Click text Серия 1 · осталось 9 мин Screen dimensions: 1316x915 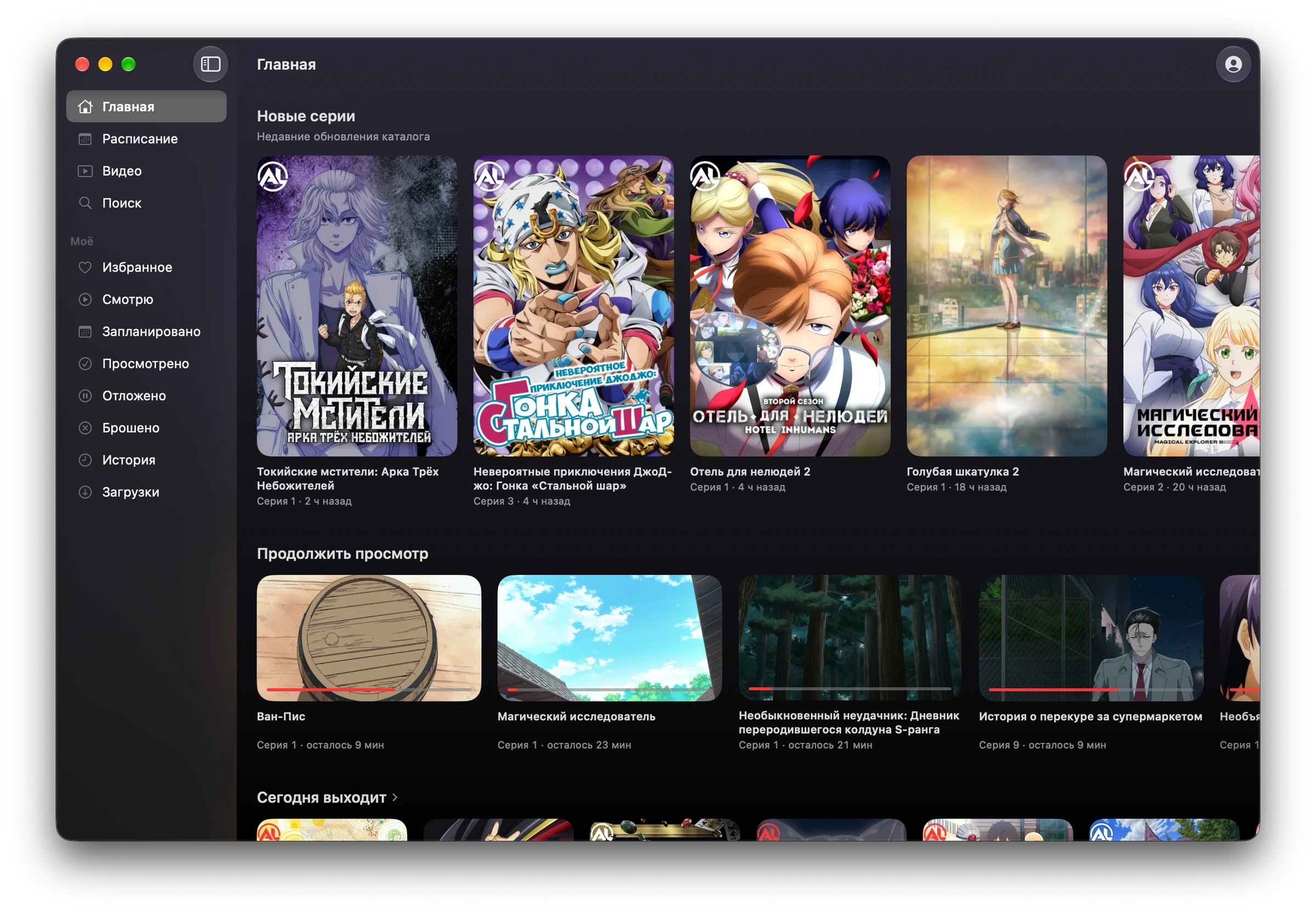coord(320,744)
